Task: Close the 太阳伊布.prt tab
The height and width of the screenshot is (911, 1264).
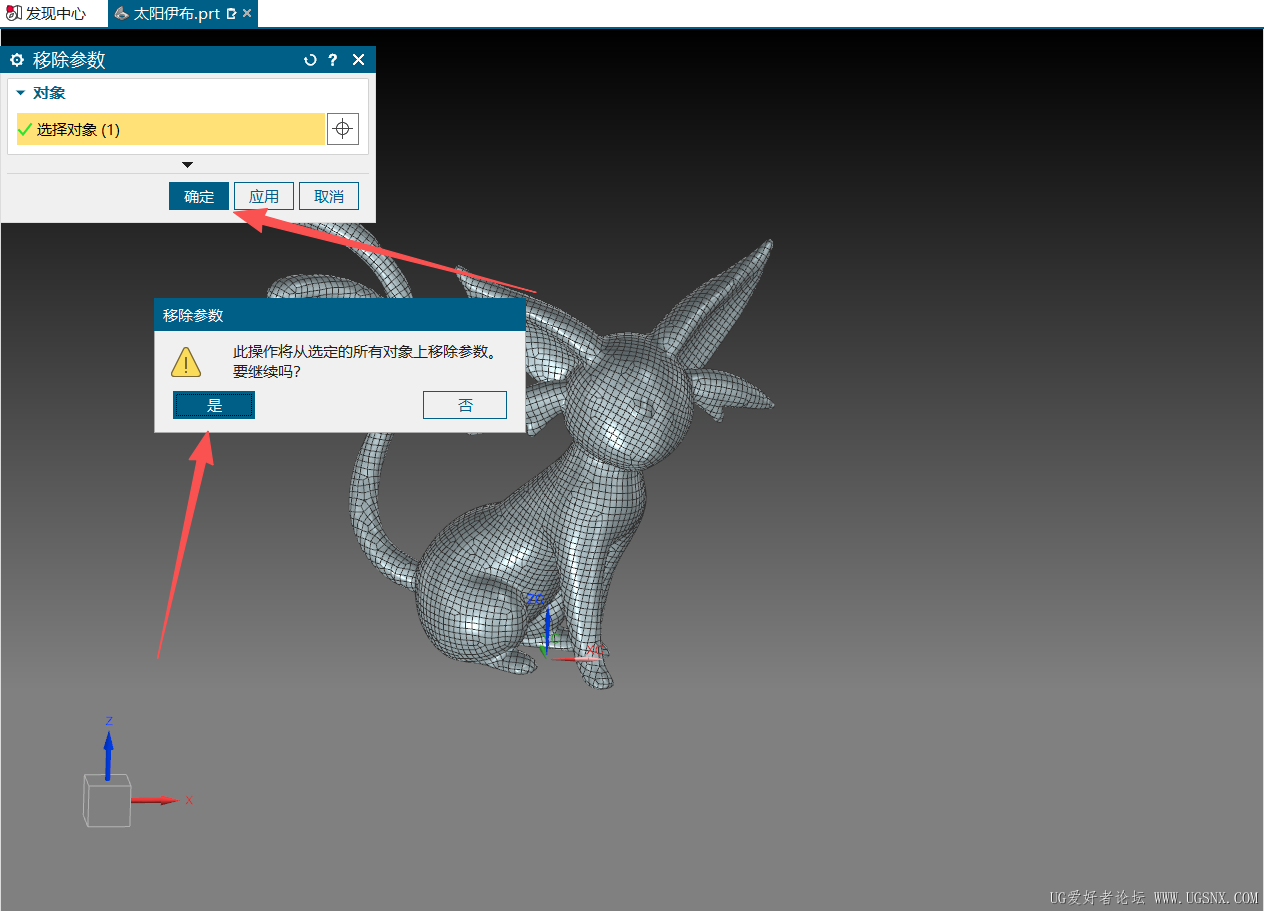Action: click(x=247, y=14)
